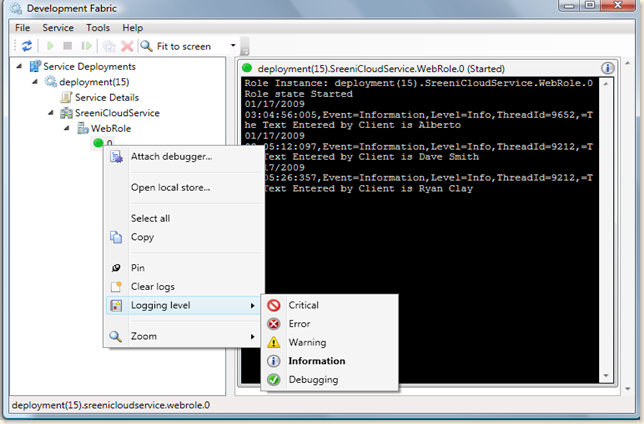Open the Logging level submenu
This screenshot has height=424, width=644.
(x=184, y=305)
